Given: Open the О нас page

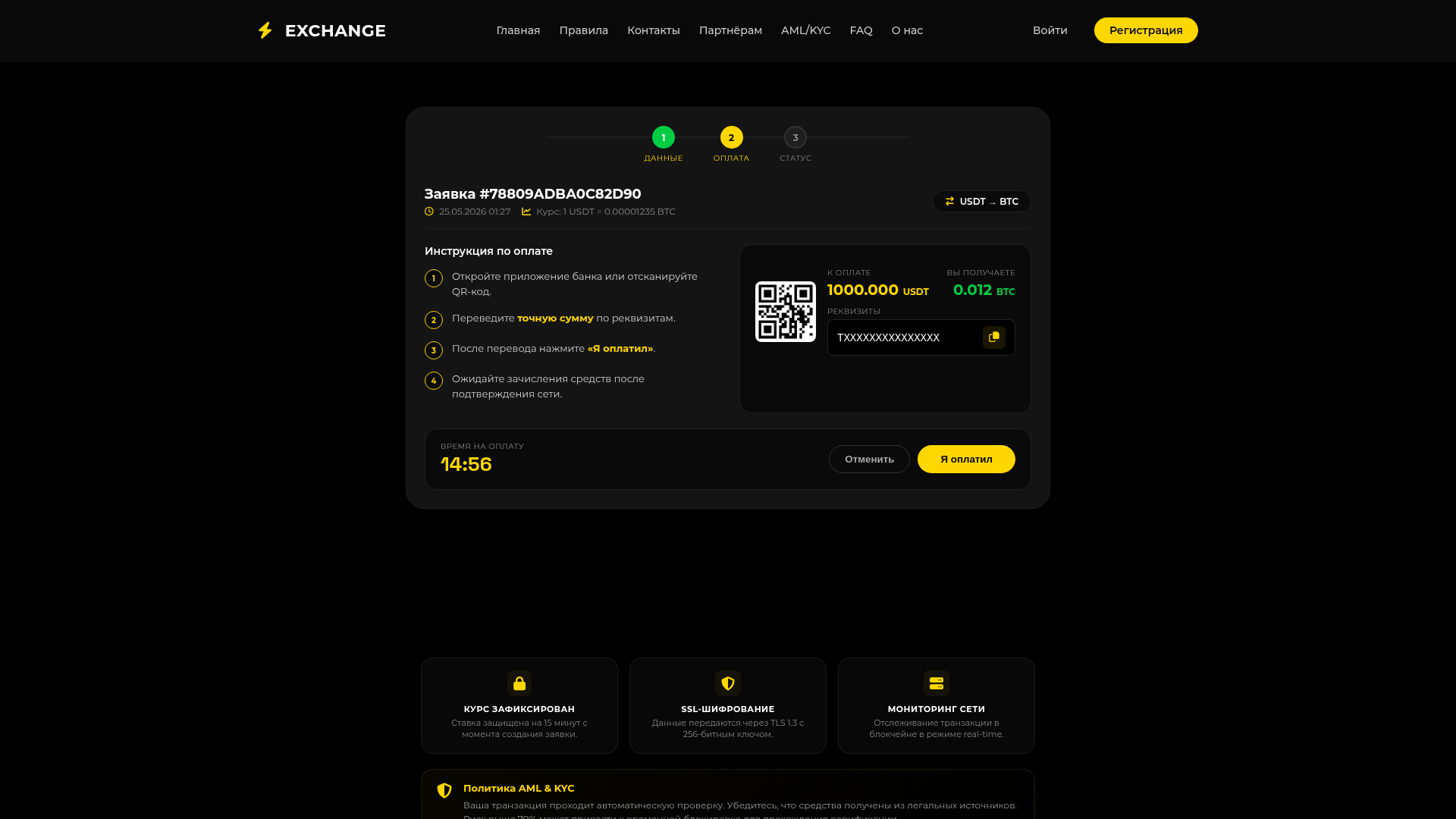Looking at the screenshot, I should click(907, 30).
